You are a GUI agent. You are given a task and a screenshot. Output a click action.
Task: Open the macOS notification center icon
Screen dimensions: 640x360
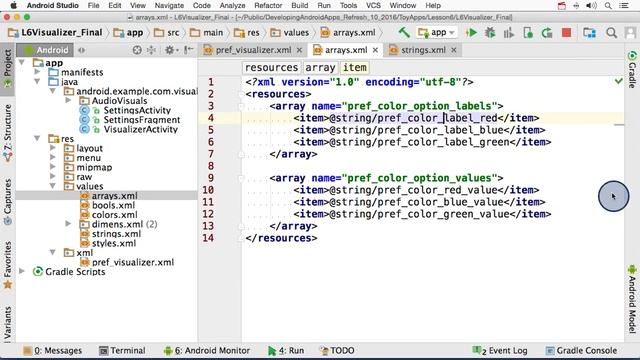[624, 6]
